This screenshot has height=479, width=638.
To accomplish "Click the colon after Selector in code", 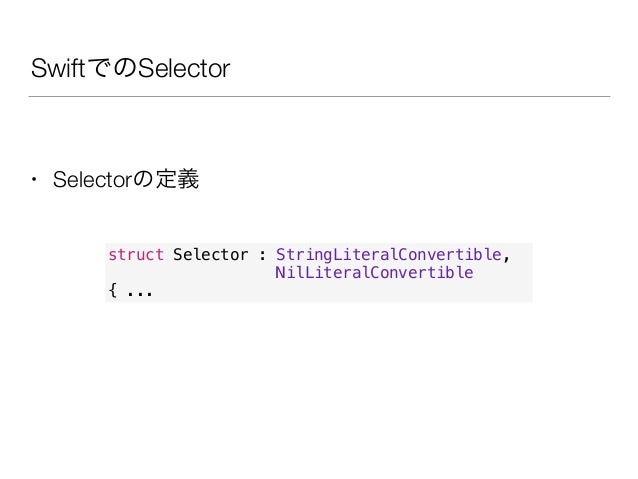I will [262, 256].
